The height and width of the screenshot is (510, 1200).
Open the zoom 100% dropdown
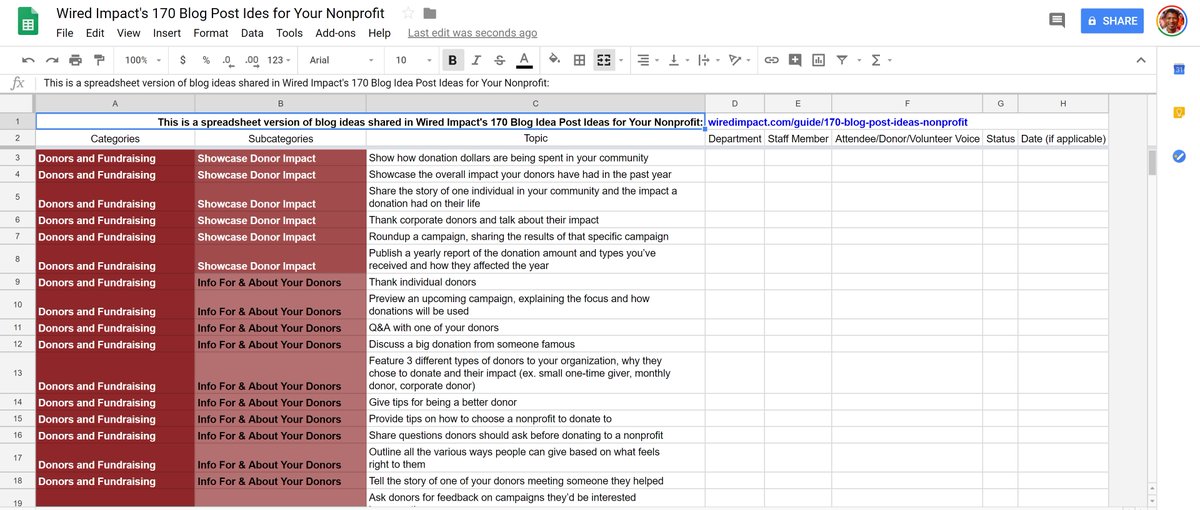pyautogui.click(x=143, y=60)
